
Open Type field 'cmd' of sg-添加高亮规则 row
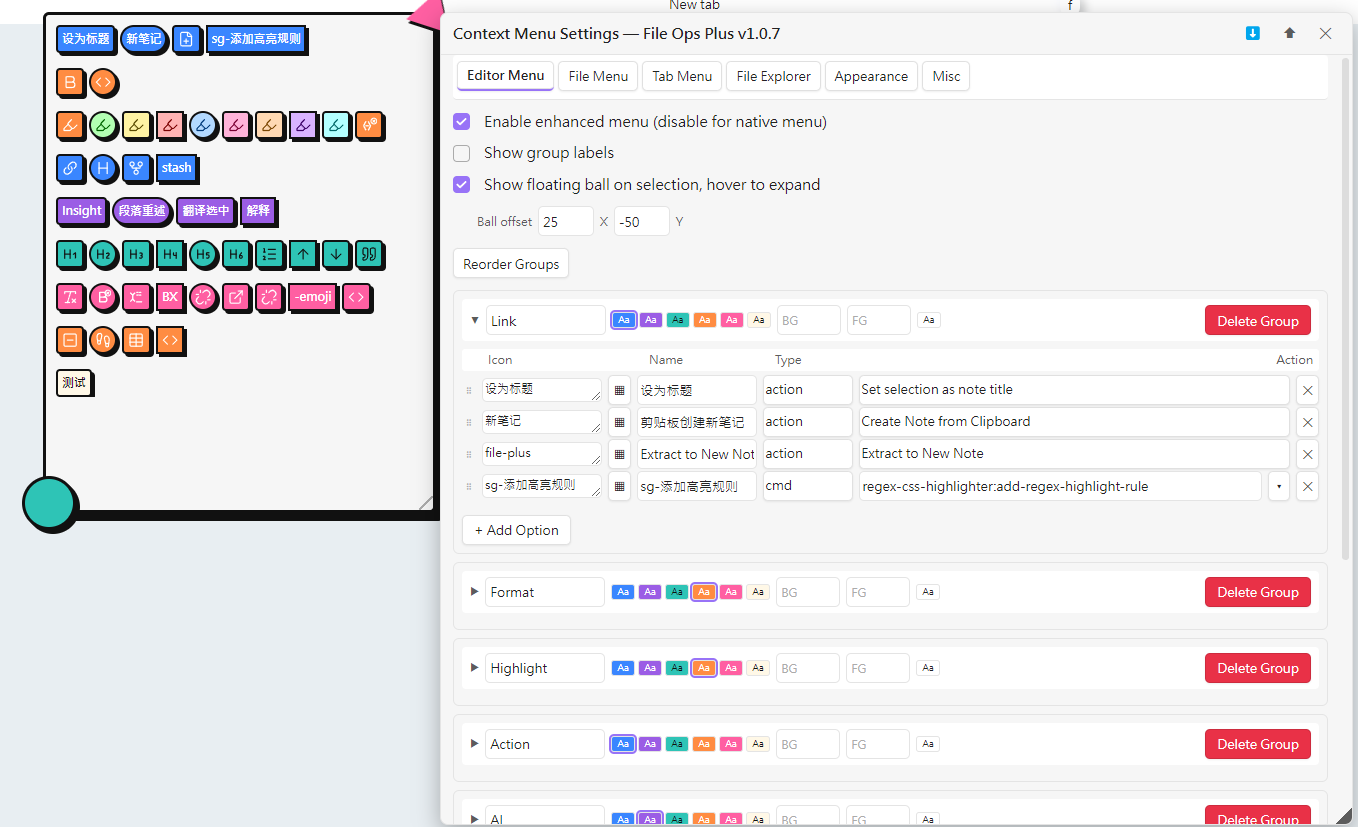tap(807, 486)
